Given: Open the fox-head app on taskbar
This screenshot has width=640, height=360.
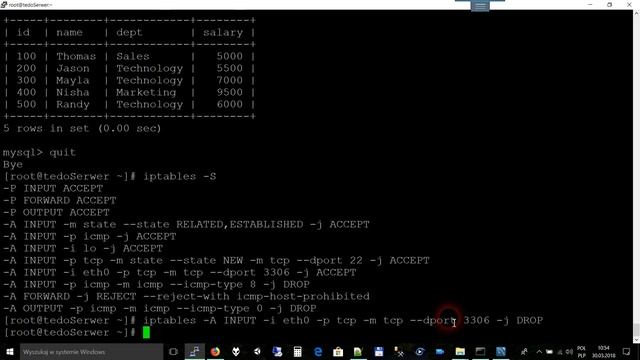Looking at the screenshot, I should click(236, 352).
